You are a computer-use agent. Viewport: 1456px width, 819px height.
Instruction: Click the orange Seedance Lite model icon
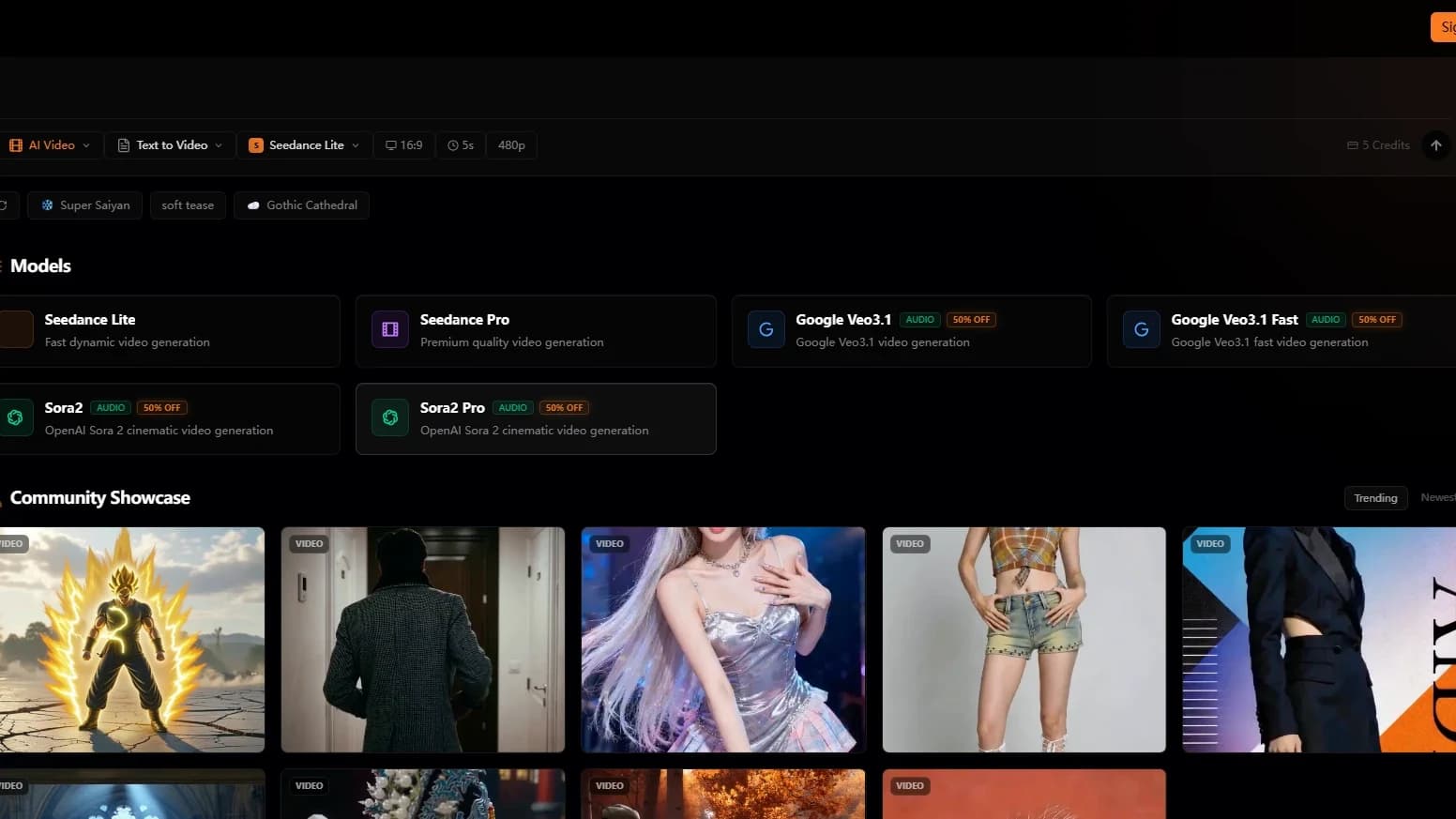pos(255,144)
